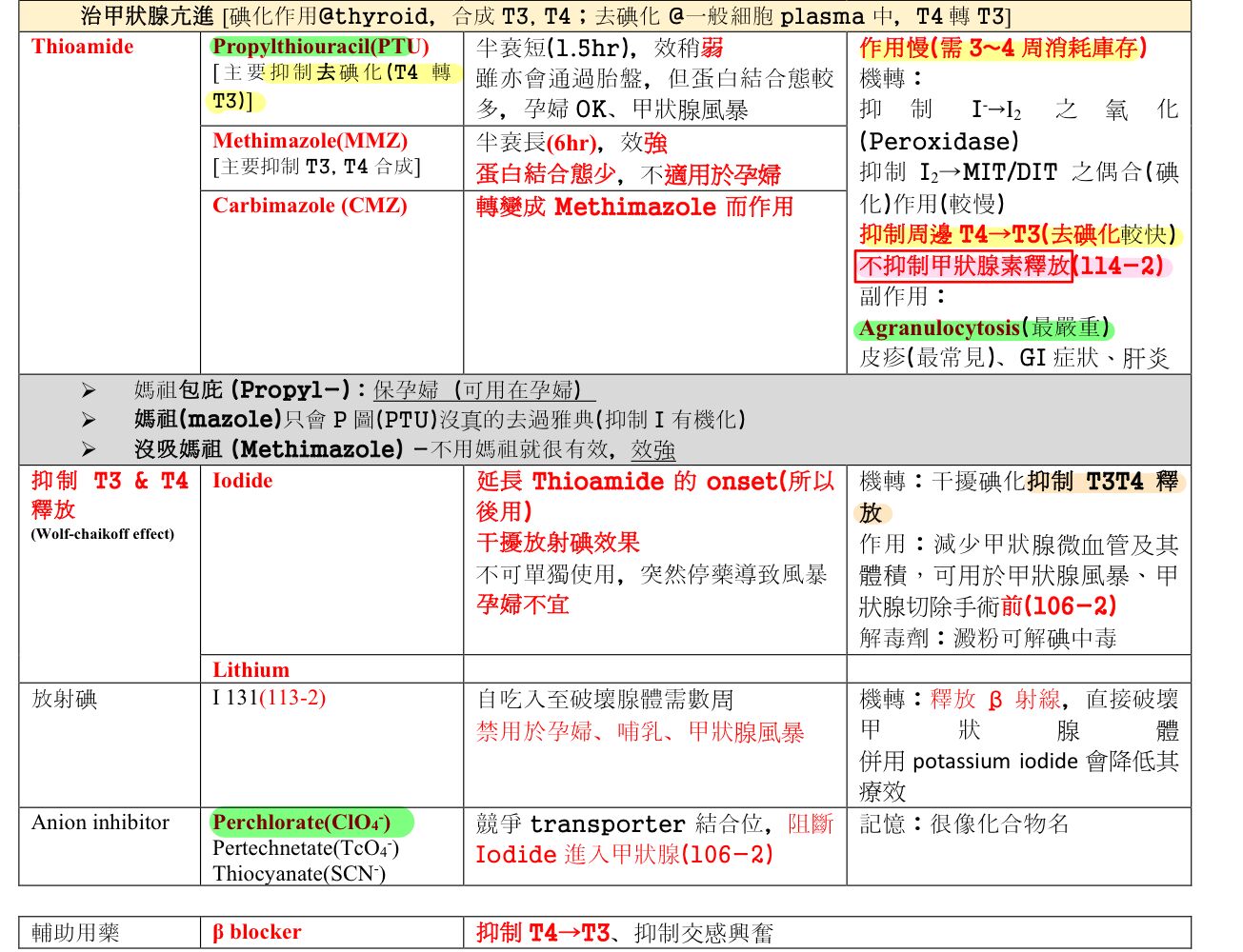1243x952 pixels.
Task: Click the 治甲狀腺亢進 title at top
Action: (x=147, y=16)
